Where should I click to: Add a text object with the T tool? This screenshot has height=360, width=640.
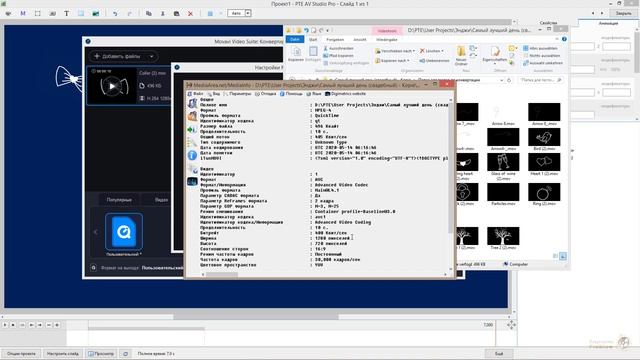click(67, 13)
